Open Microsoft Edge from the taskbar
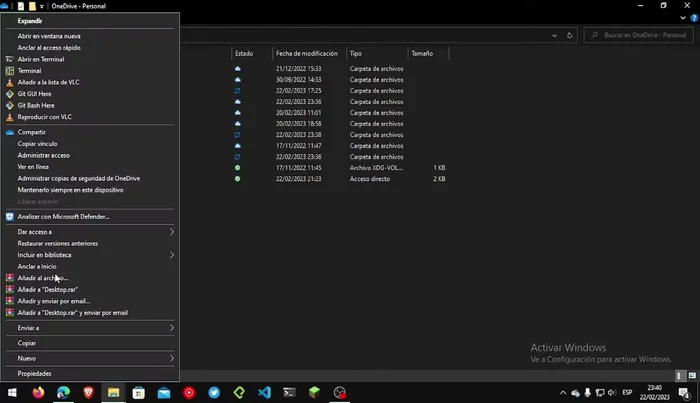 point(63,392)
